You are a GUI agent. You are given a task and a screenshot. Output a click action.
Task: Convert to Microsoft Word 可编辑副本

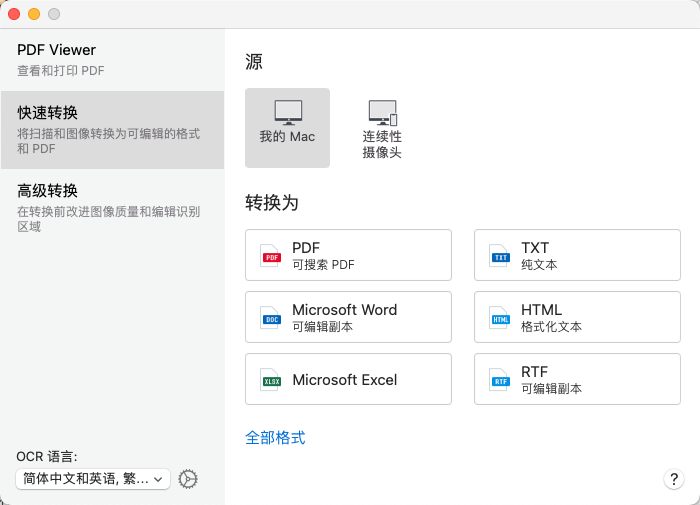pos(348,317)
